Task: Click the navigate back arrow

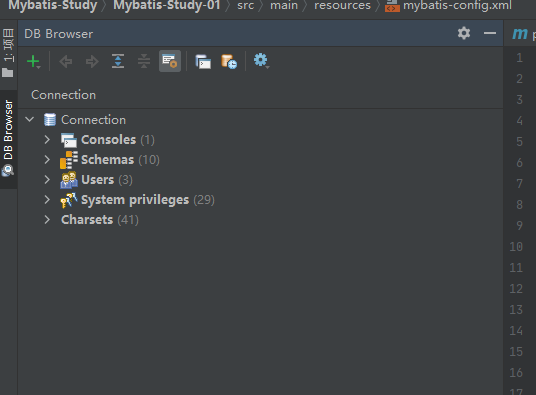Action: (66, 62)
